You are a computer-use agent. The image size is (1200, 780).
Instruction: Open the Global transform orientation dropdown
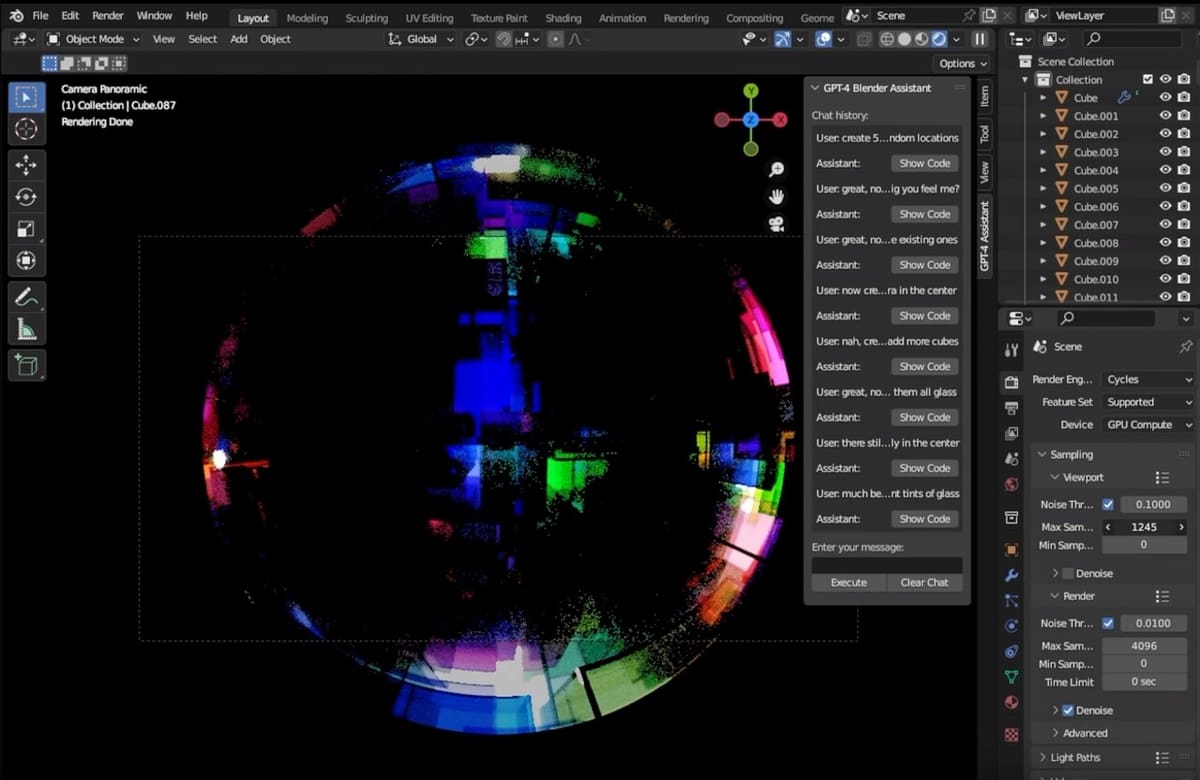point(422,39)
